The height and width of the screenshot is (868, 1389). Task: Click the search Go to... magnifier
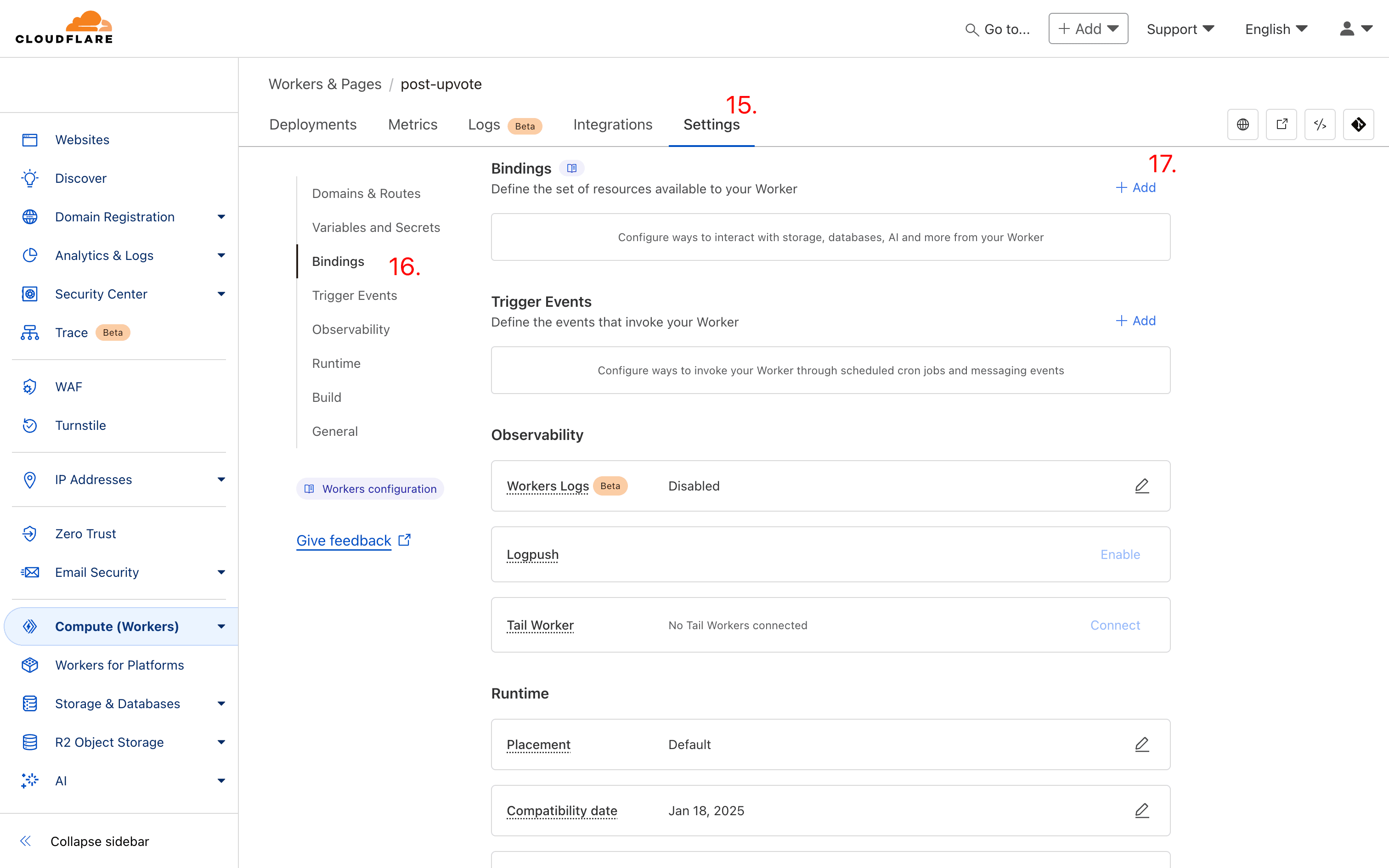(971, 29)
